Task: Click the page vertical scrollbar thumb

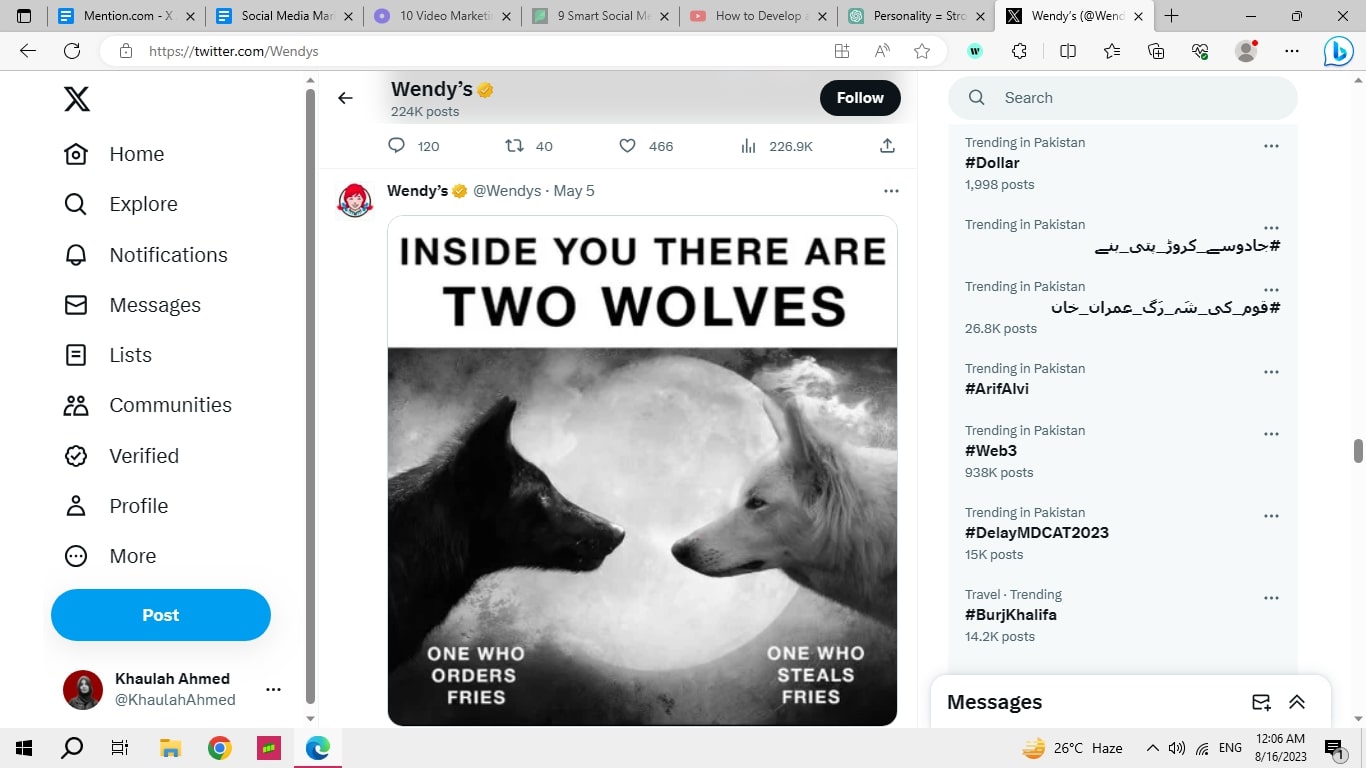Action: click(x=1358, y=451)
